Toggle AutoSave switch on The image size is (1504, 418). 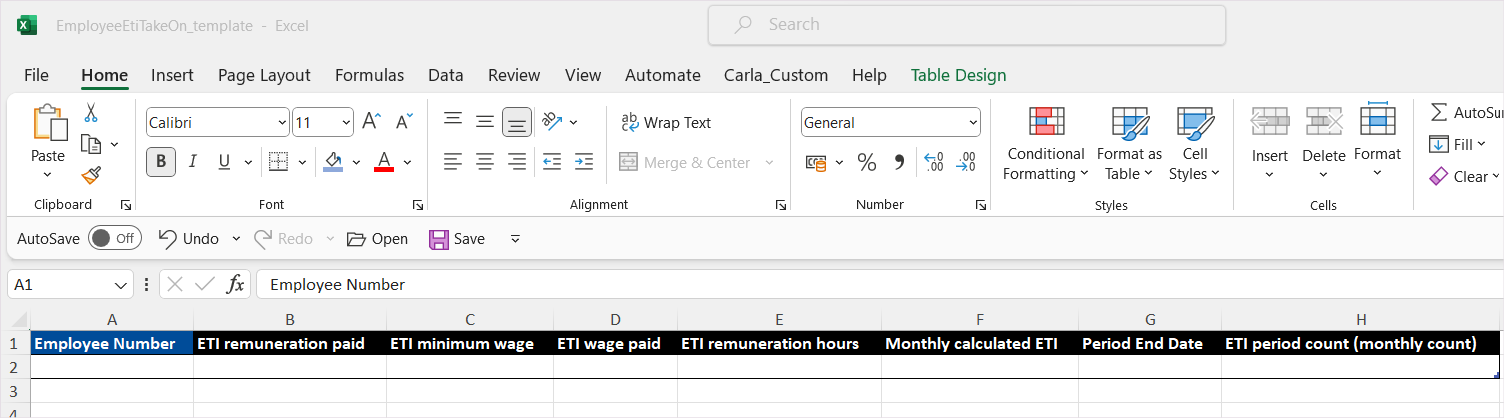point(114,239)
